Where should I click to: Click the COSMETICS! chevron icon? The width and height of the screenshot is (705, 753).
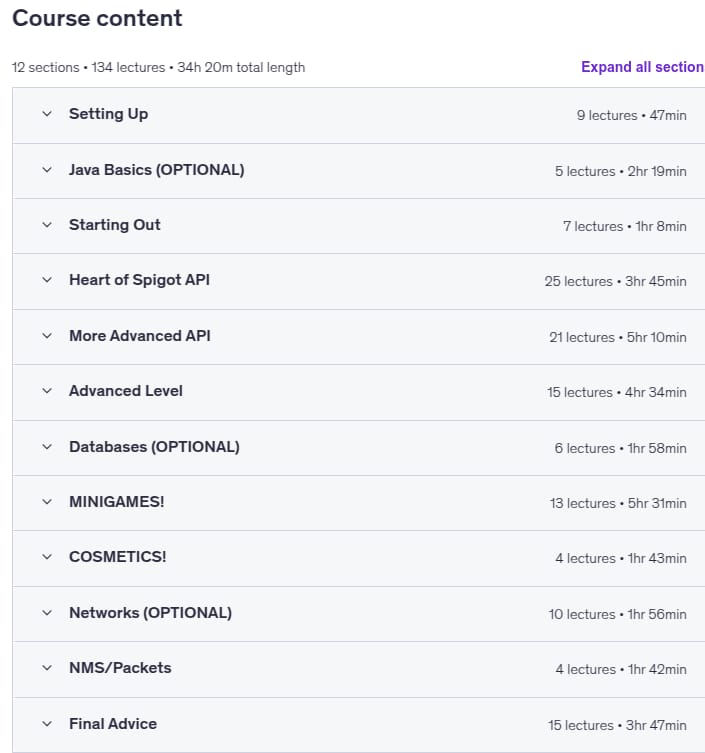(47, 557)
